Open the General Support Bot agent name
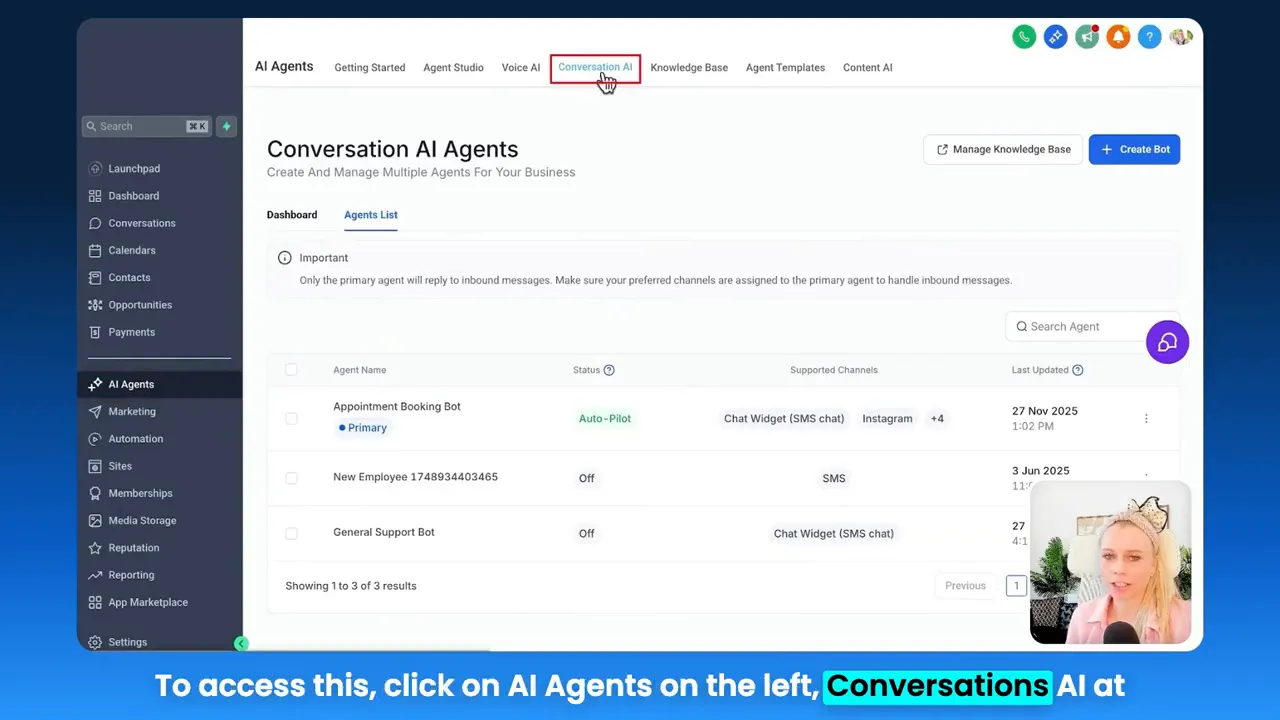Image resolution: width=1280 pixels, height=720 pixels. 384,532
